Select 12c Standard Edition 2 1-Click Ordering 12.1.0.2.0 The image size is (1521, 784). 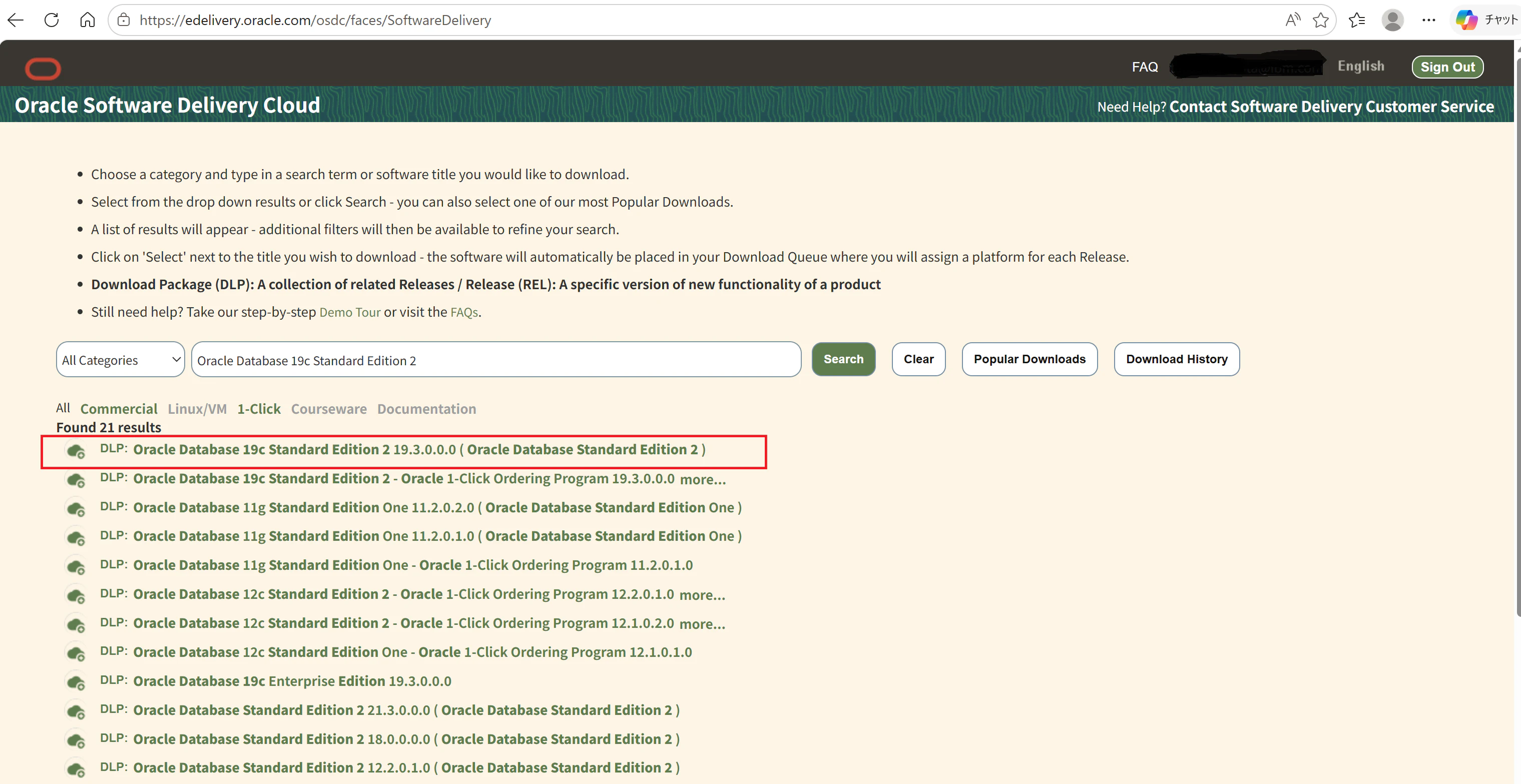[x=403, y=623]
